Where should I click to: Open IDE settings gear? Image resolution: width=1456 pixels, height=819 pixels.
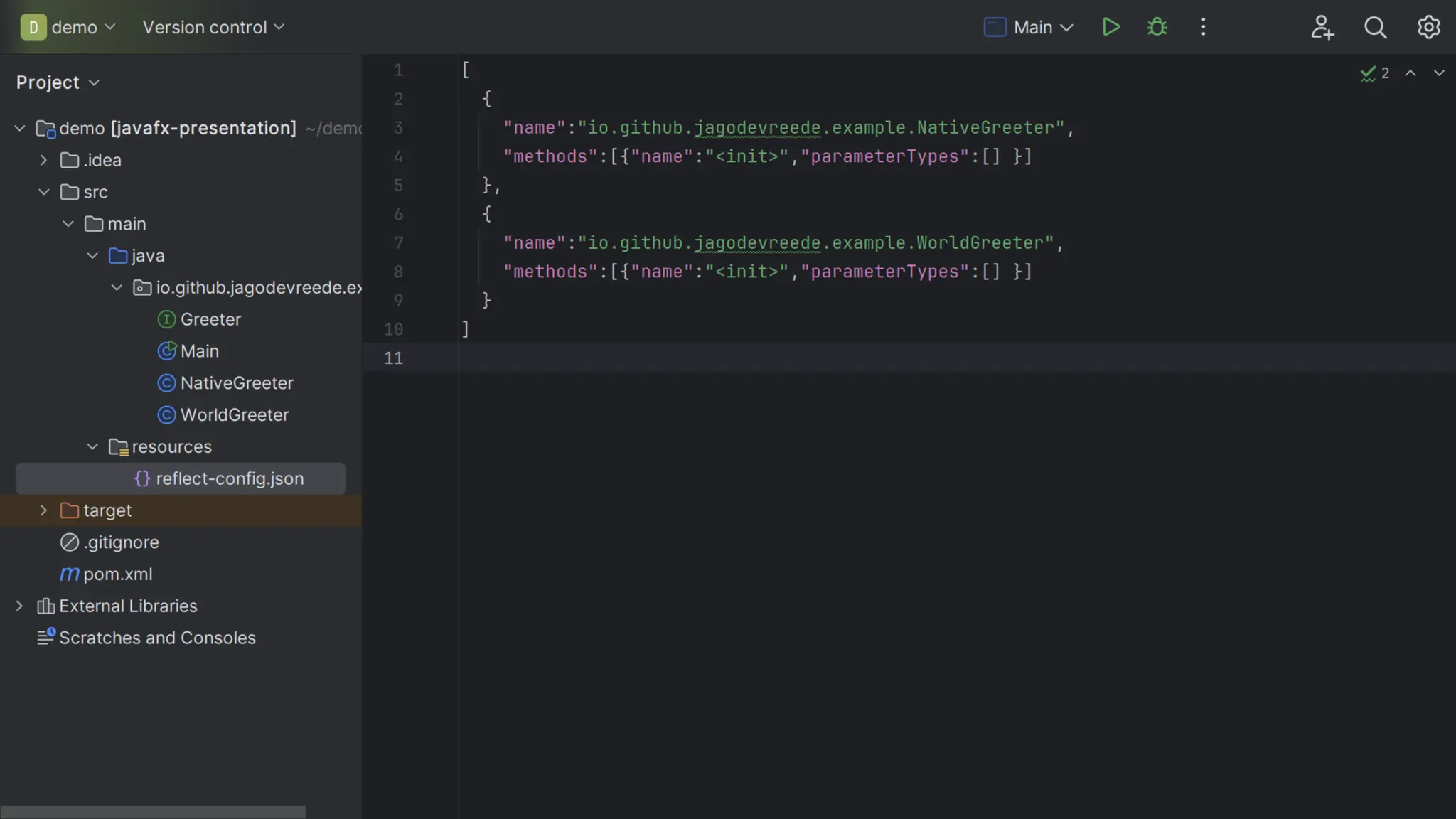[1428, 27]
